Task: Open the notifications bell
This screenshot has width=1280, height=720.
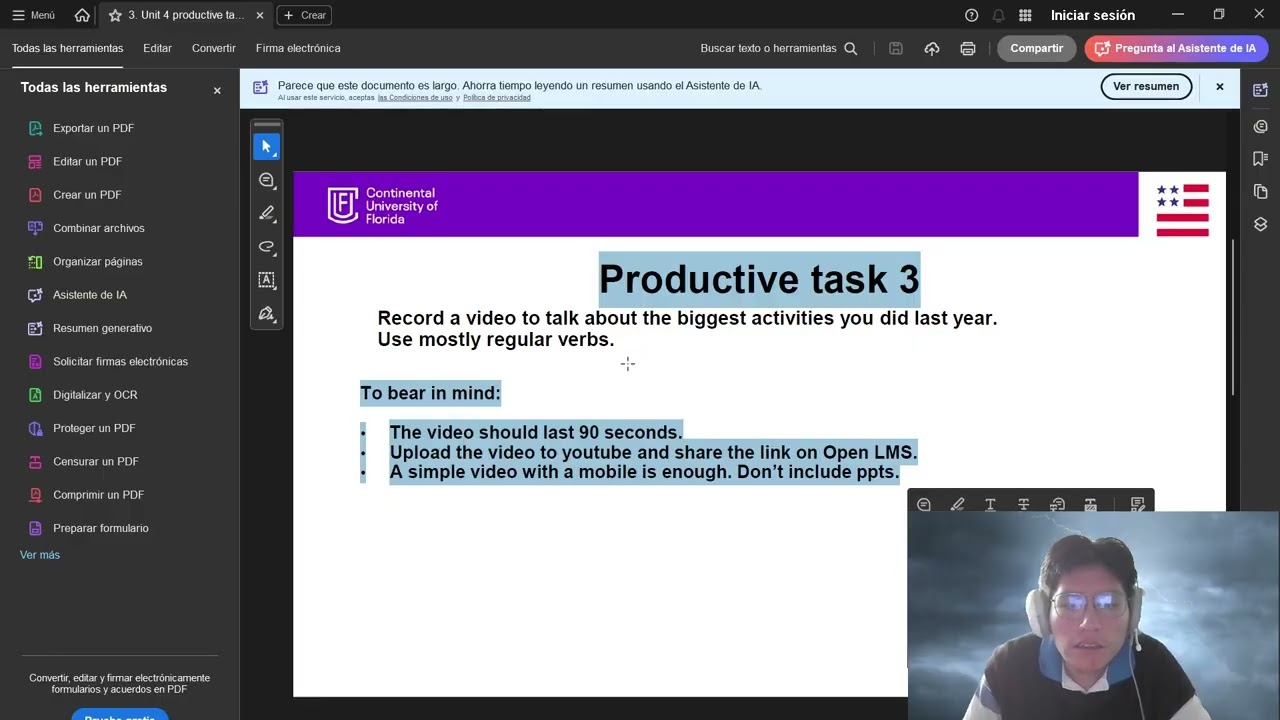Action: pos(998,15)
